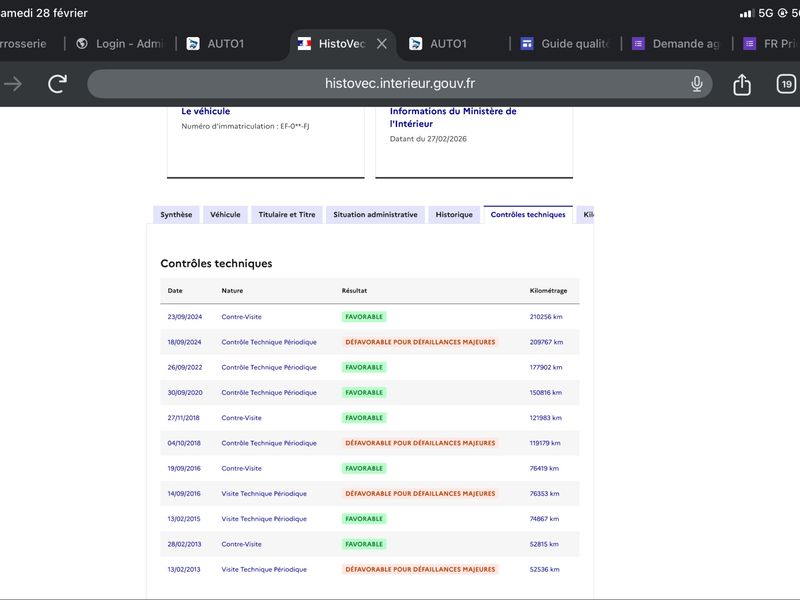Viewport: 800px width, 600px height.
Task: Open the Véhicule tab
Action: 225,215
